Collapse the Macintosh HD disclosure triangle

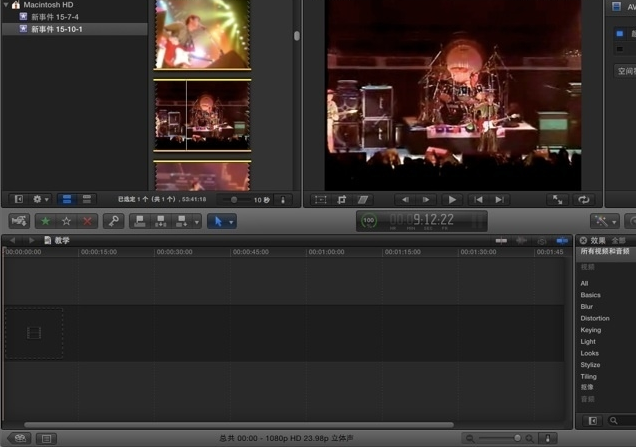pyautogui.click(x=5, y=5)
